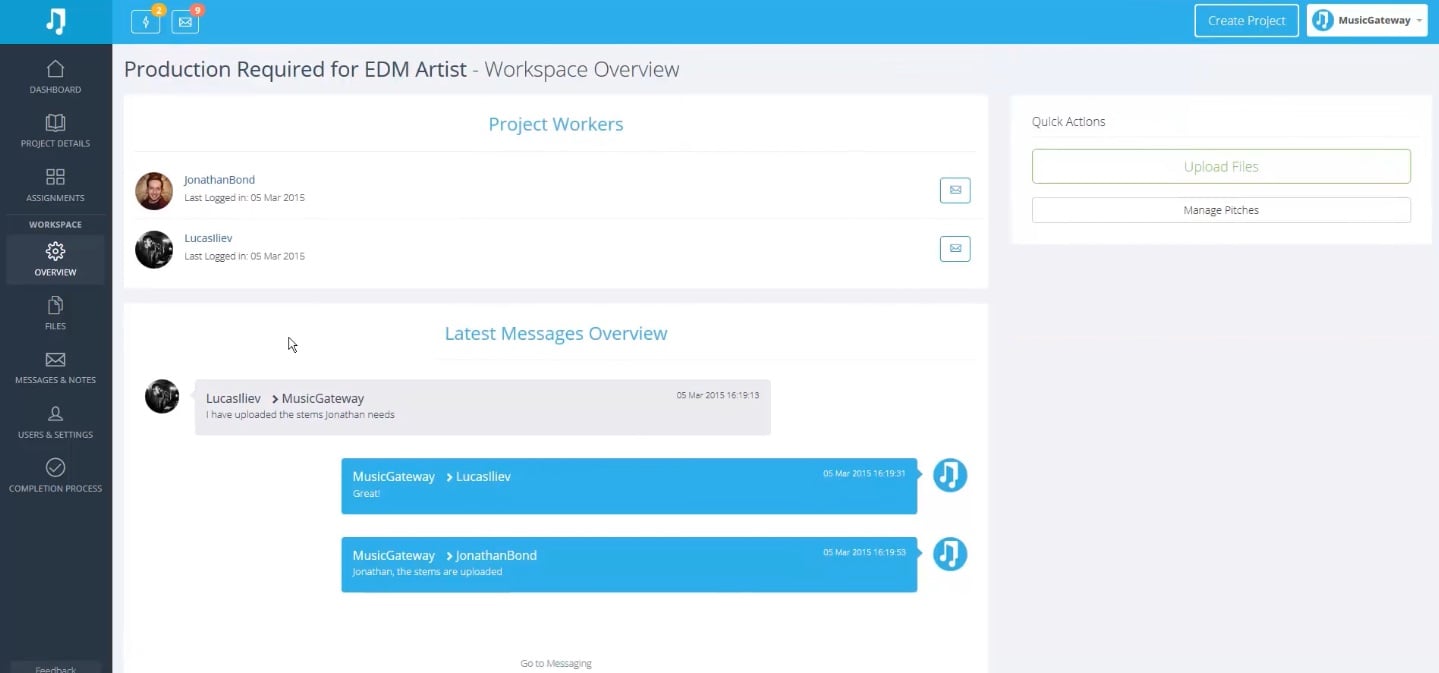Click LucasIliev's avatar beside stems message
Viewport: 1439px width, 673px height.
162,396
